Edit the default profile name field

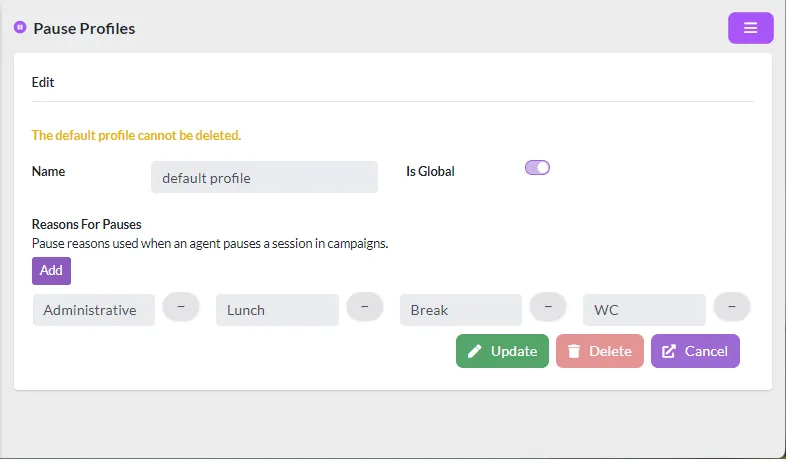pyautogui.click(x=264, y=177)
